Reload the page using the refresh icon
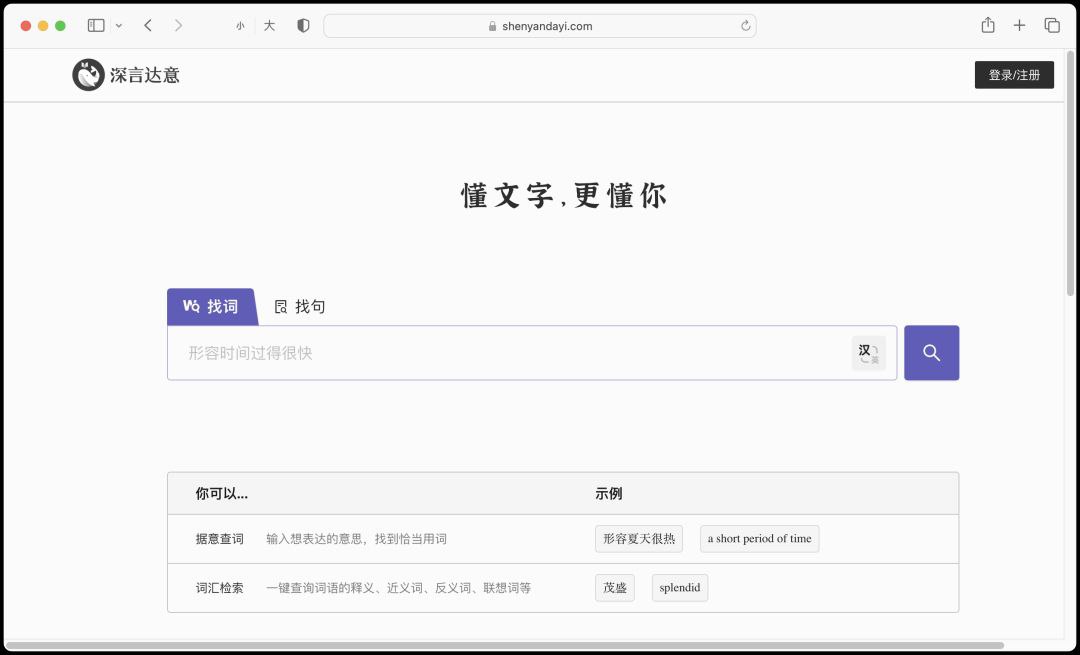The width and height of the screenshot is (1080, 655). click(746, 26)
